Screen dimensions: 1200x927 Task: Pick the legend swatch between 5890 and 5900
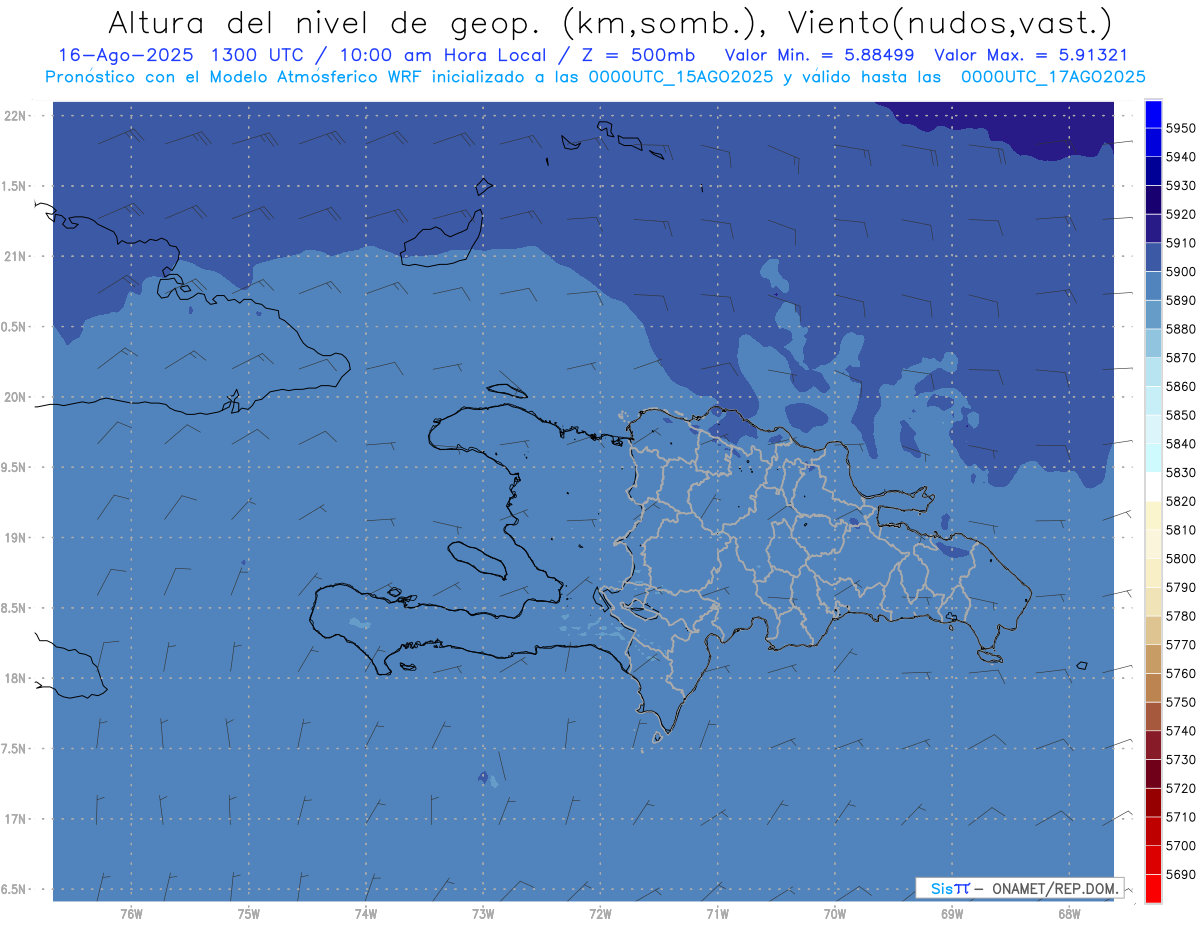click(x=1153, y=286)
